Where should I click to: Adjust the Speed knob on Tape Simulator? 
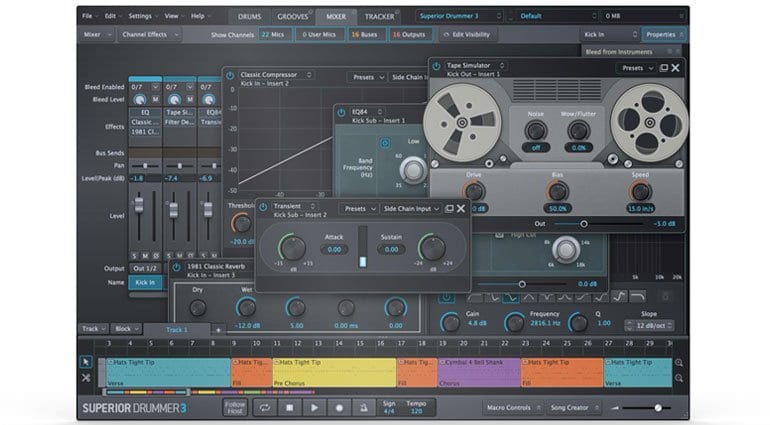[640, 191]
